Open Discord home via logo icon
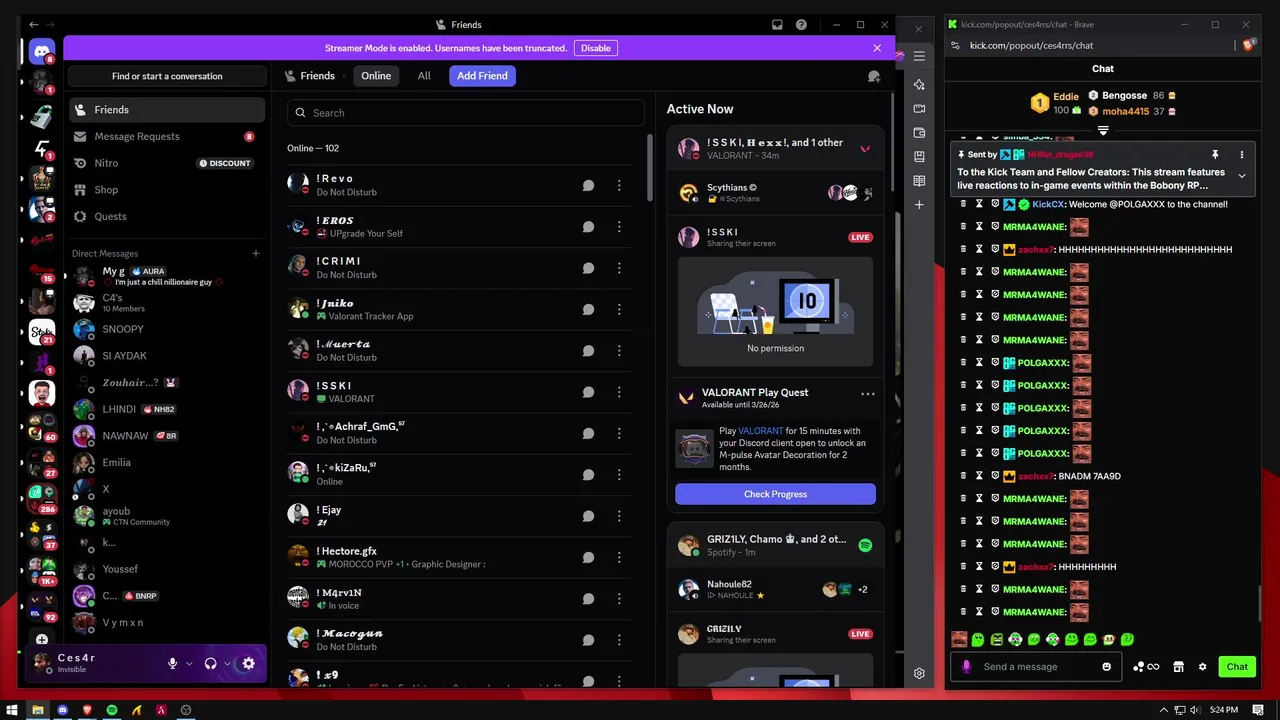 point(41,51)
